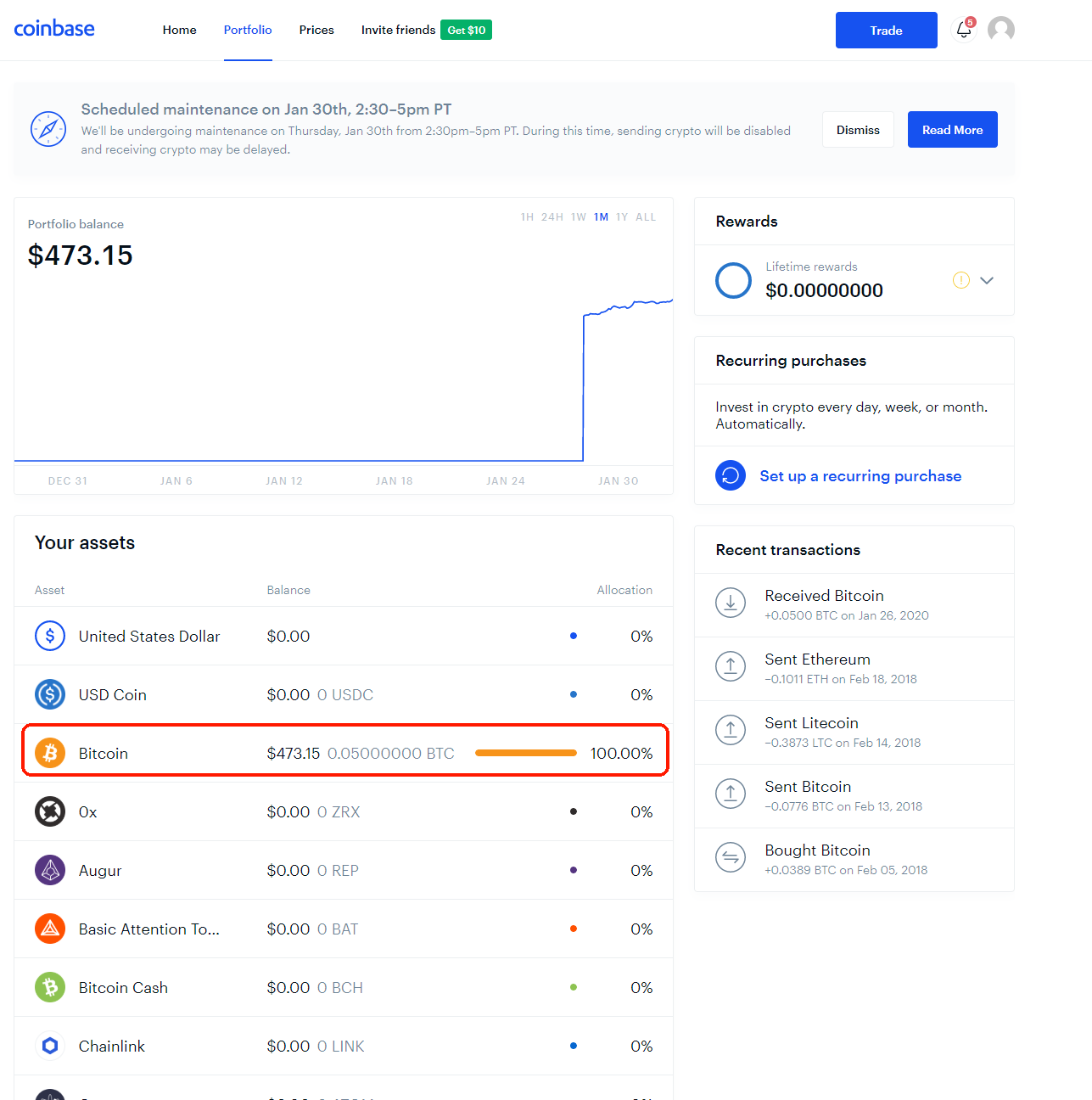This screenshot has width=1092, height=1100.
Task: Open the notifications bell
Action: pyautogui.click(x=964, y=30)
